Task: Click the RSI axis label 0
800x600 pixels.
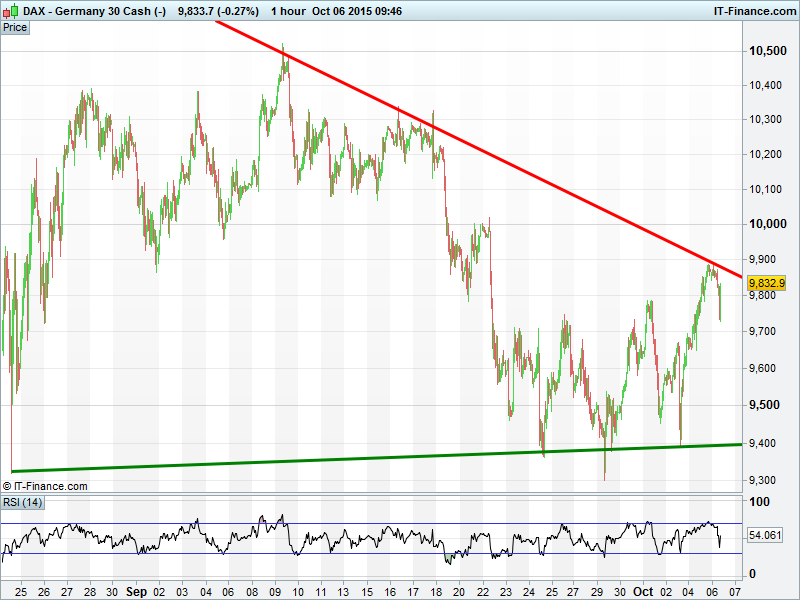Action: coord(753,574)
